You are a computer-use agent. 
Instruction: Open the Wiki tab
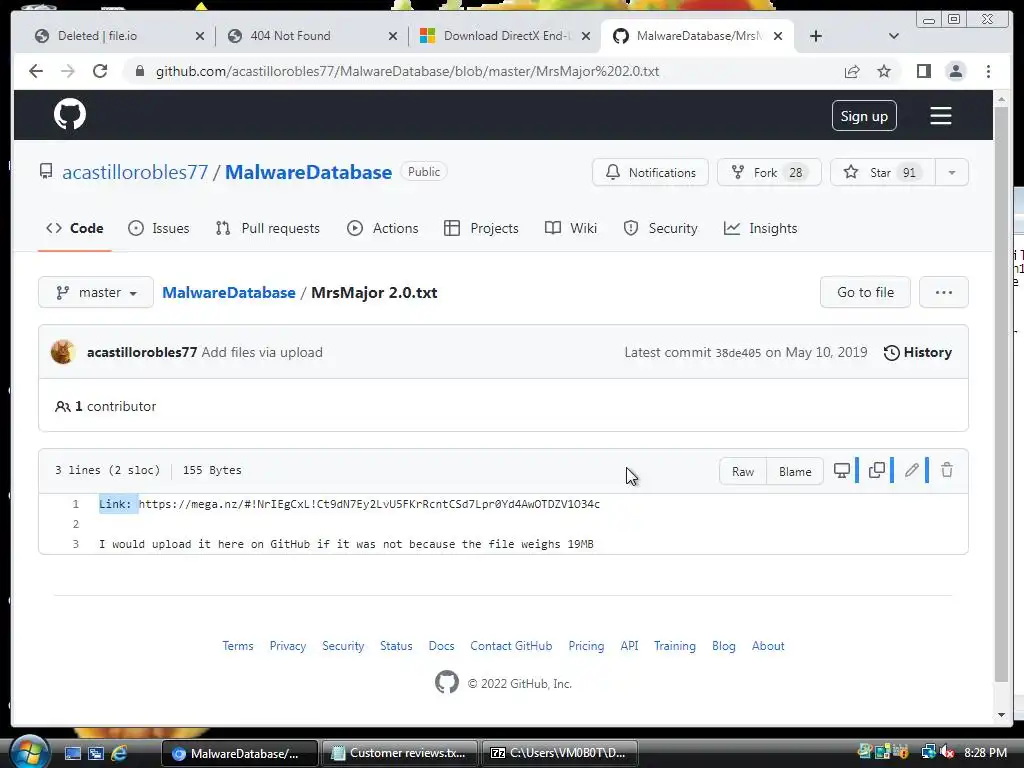click(571, 229)
